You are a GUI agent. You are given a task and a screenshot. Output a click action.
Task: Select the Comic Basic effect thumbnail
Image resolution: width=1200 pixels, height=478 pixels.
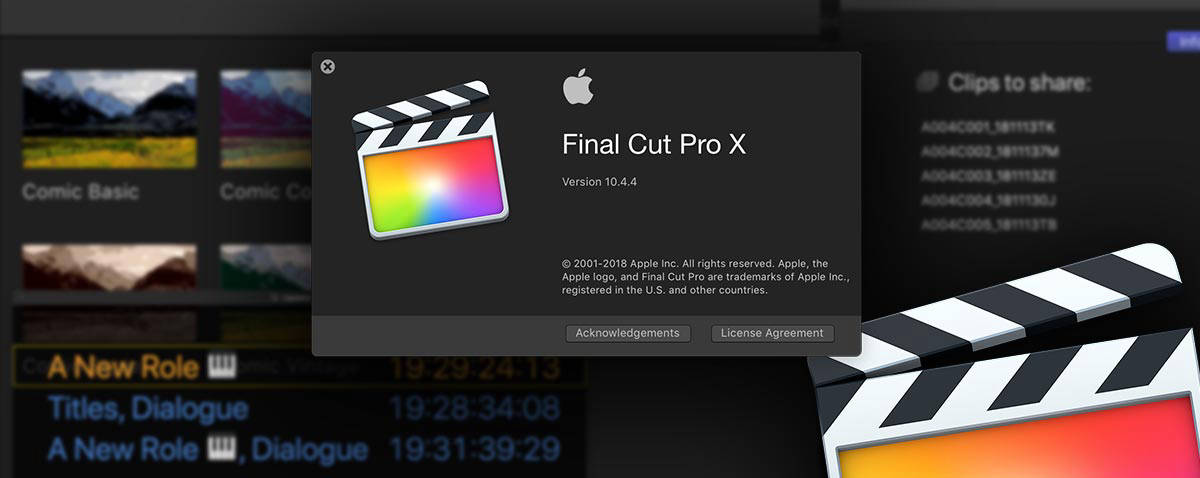(x=109, y=118)
